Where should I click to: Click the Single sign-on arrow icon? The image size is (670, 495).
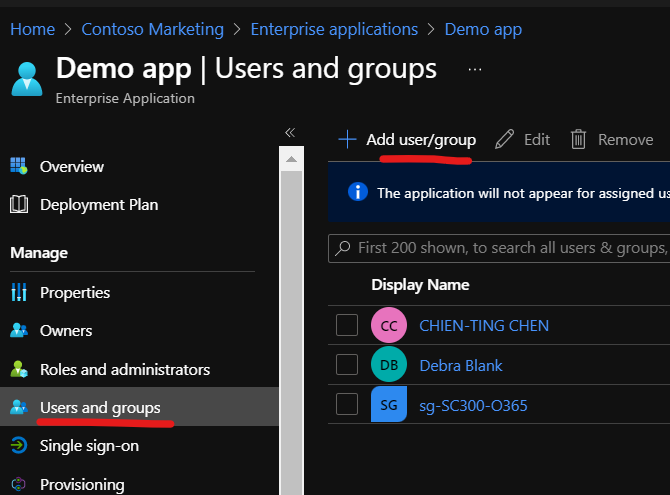point(19,445)
